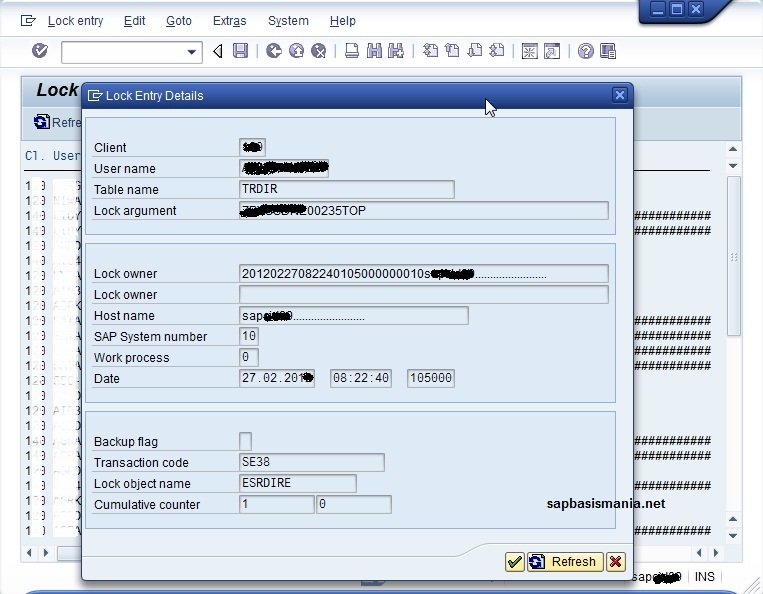Click the time field 08:22:40

[361, 378]
